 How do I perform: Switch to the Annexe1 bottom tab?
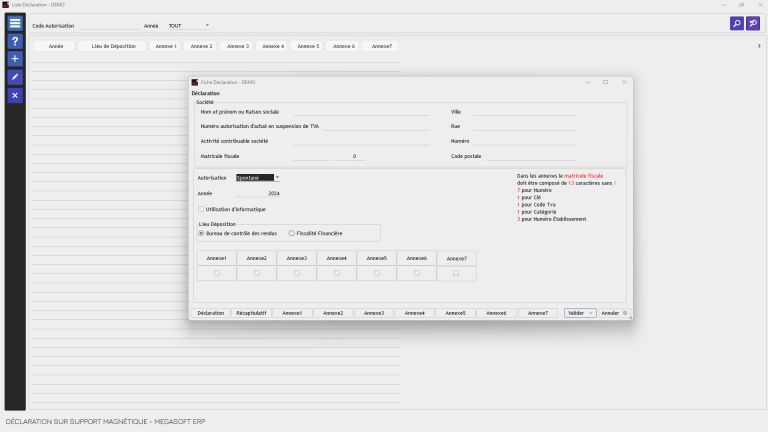292,313
